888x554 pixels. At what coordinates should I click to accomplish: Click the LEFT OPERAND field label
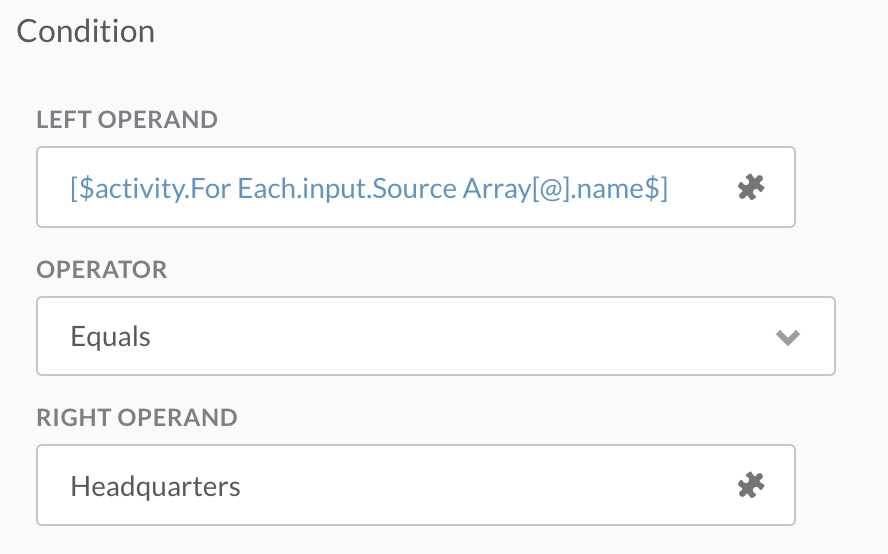127,120
